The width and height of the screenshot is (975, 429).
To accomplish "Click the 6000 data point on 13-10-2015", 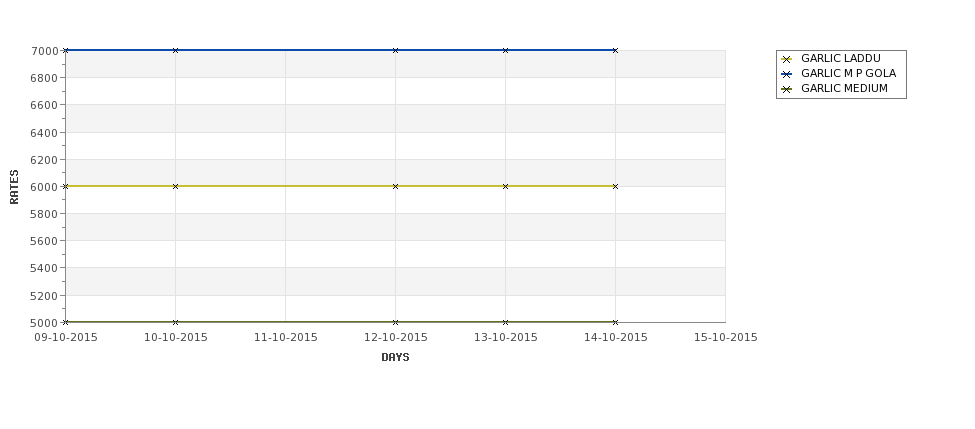I will (x=505, y=186).
